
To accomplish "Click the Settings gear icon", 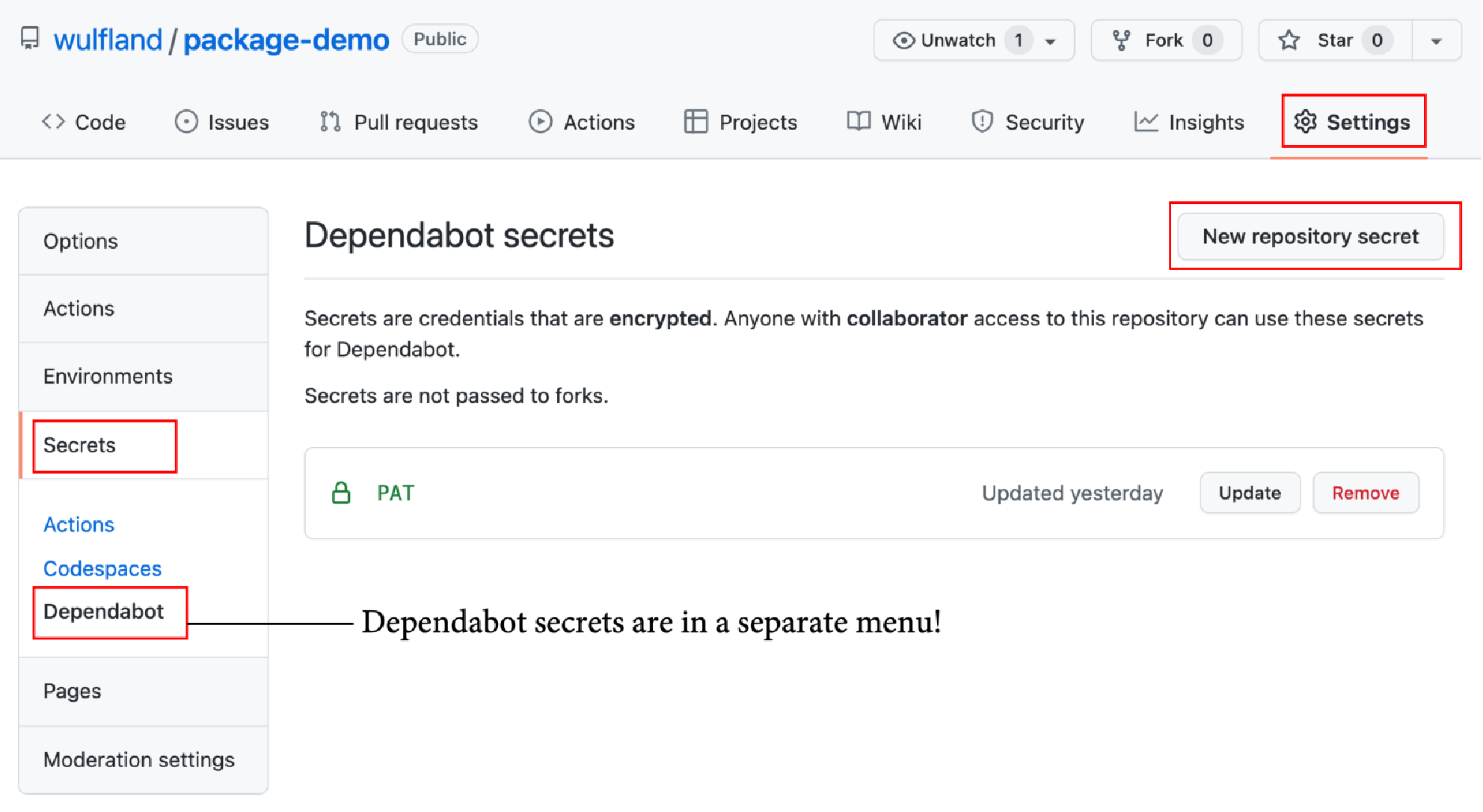I will coord(1305,121).
